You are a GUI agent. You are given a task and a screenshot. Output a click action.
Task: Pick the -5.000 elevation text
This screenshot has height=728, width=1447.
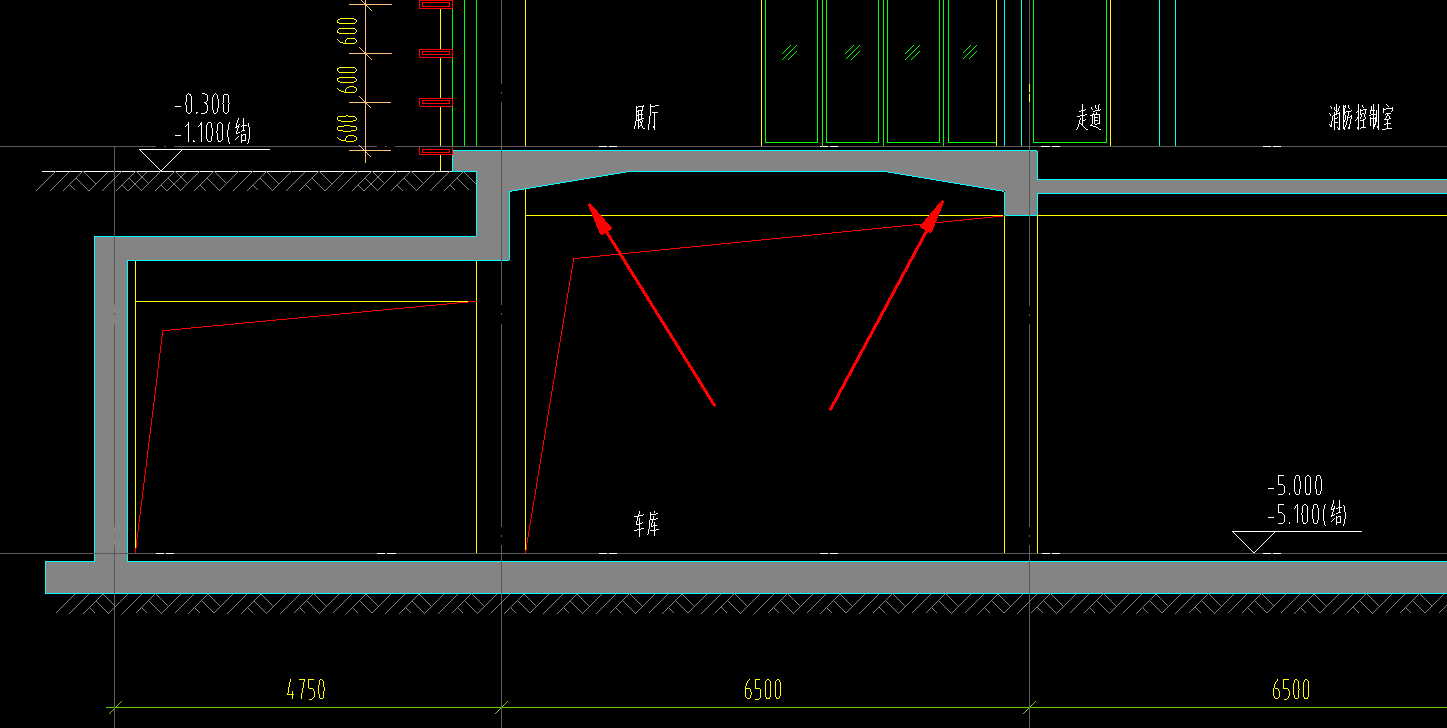click(x=1295, y=487)
